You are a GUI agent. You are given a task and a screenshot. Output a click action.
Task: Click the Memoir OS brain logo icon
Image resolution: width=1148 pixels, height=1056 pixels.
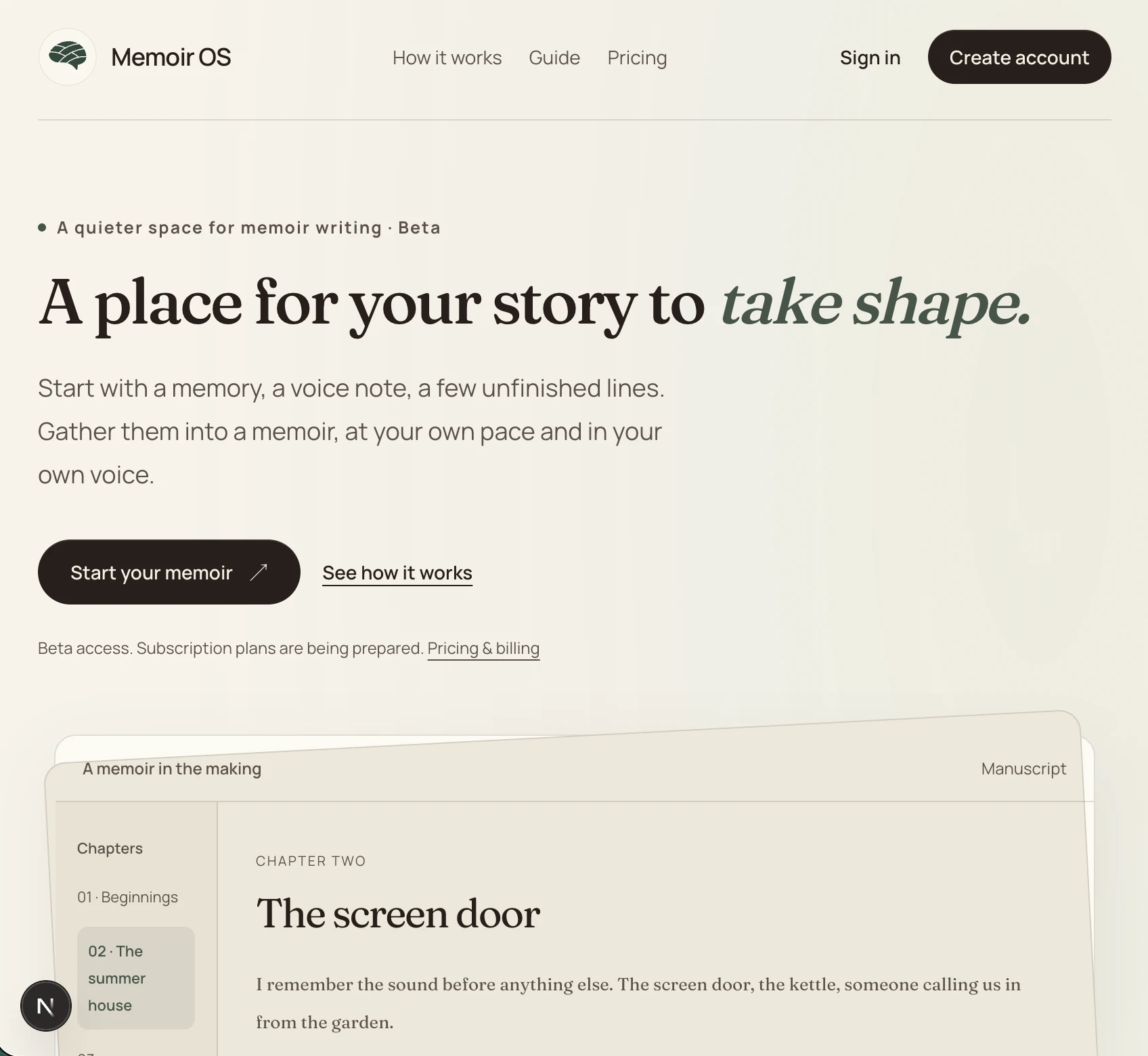[x=67, y=57]
